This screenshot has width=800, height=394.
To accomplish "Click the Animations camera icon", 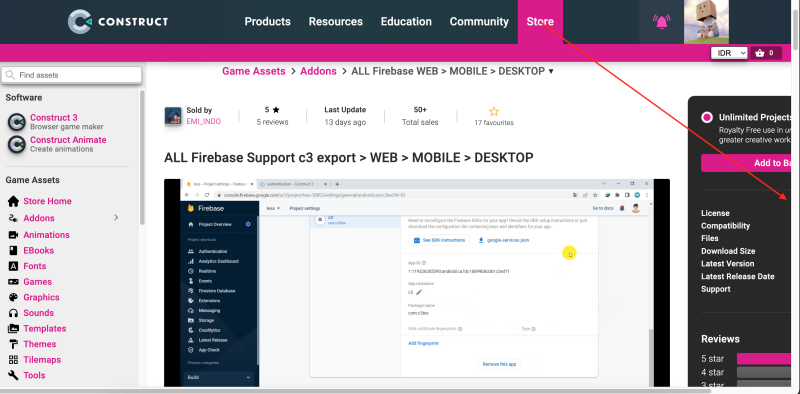I will (14, 235).
